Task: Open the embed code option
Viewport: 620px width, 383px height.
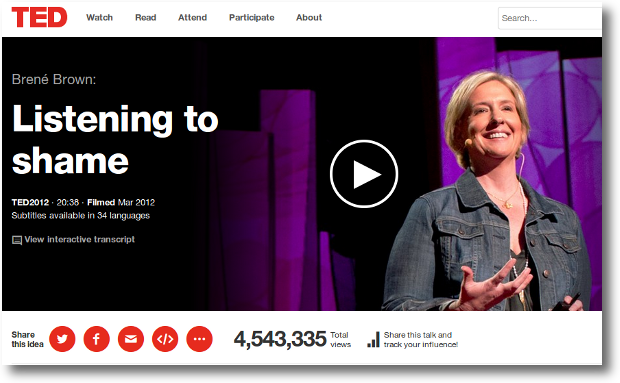Action: [x=165, y=339]
